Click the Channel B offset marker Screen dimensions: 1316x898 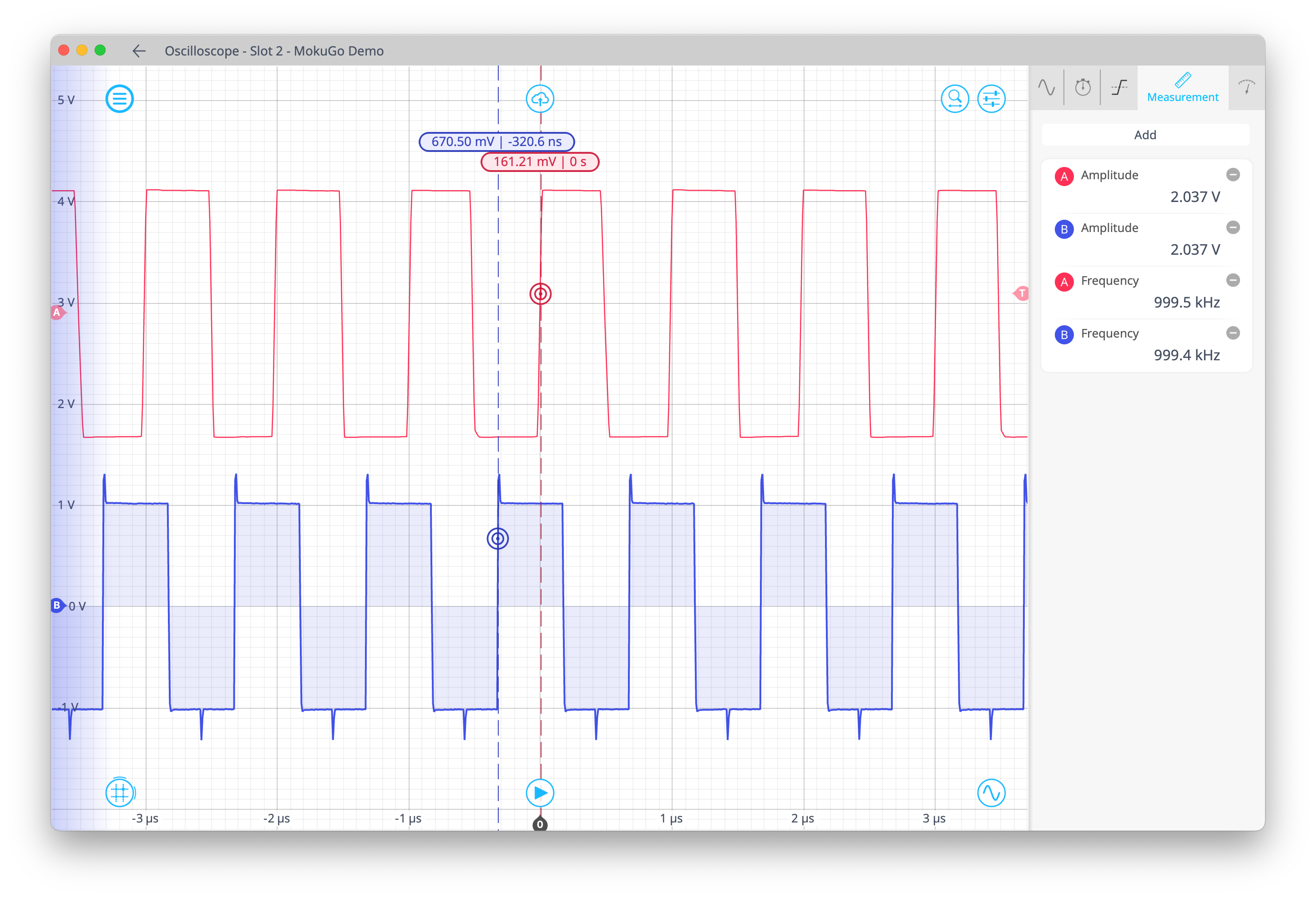[x=57, y=605]
